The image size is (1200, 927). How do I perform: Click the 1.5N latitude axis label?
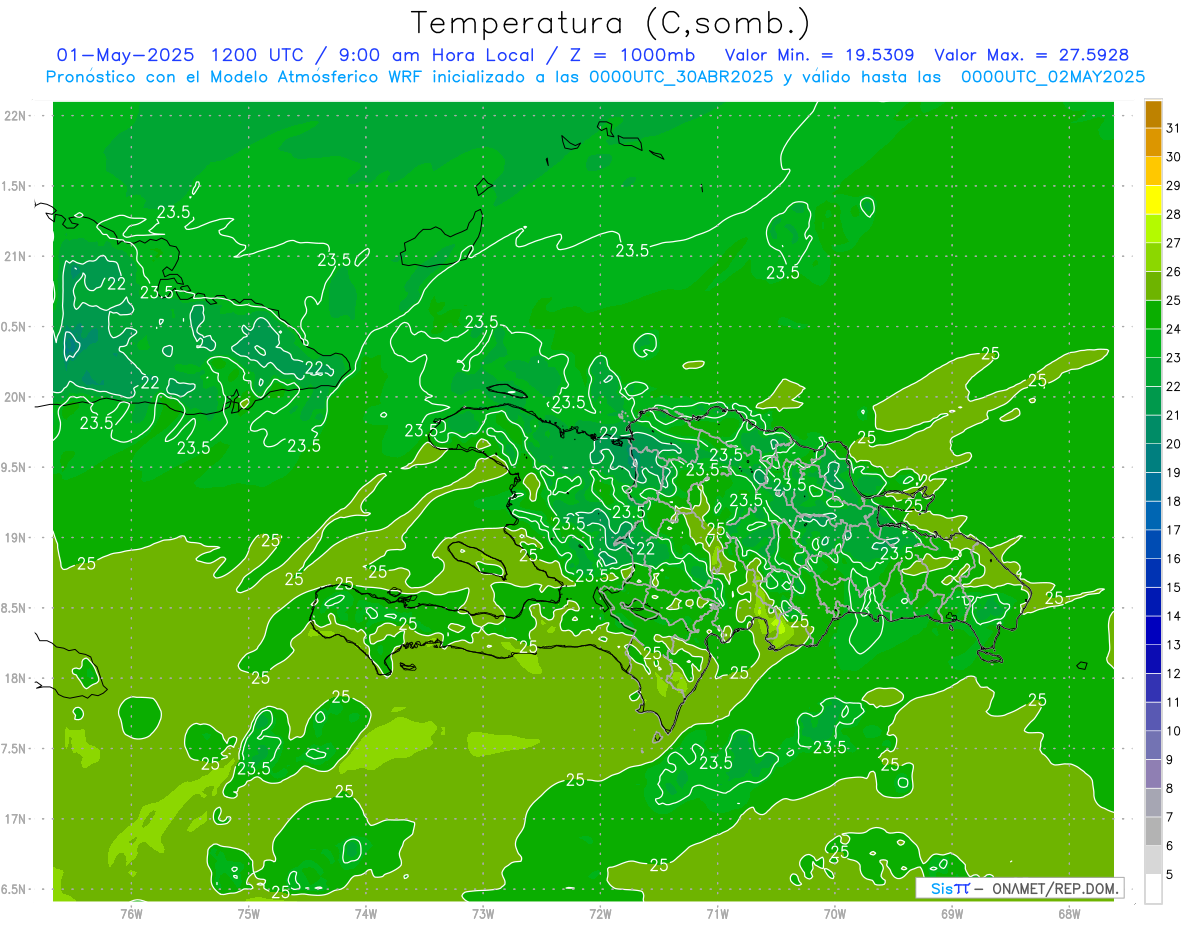click(14, 186)
